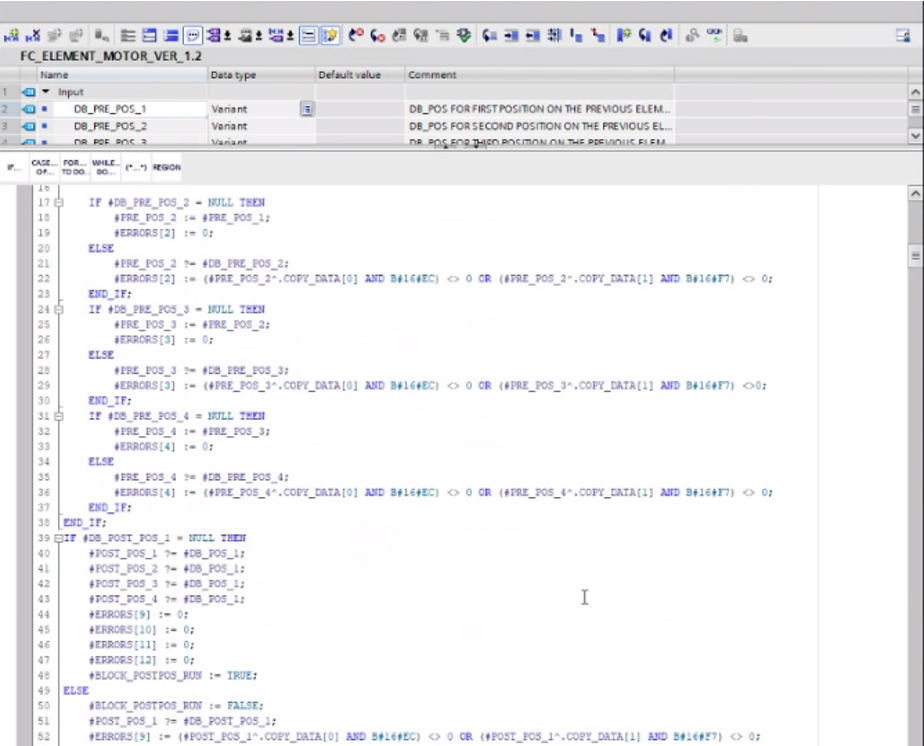The height and width of the screenshot is (746, 924).
Task: Collapse the IF block at line 31
Action: coord(58,416)
